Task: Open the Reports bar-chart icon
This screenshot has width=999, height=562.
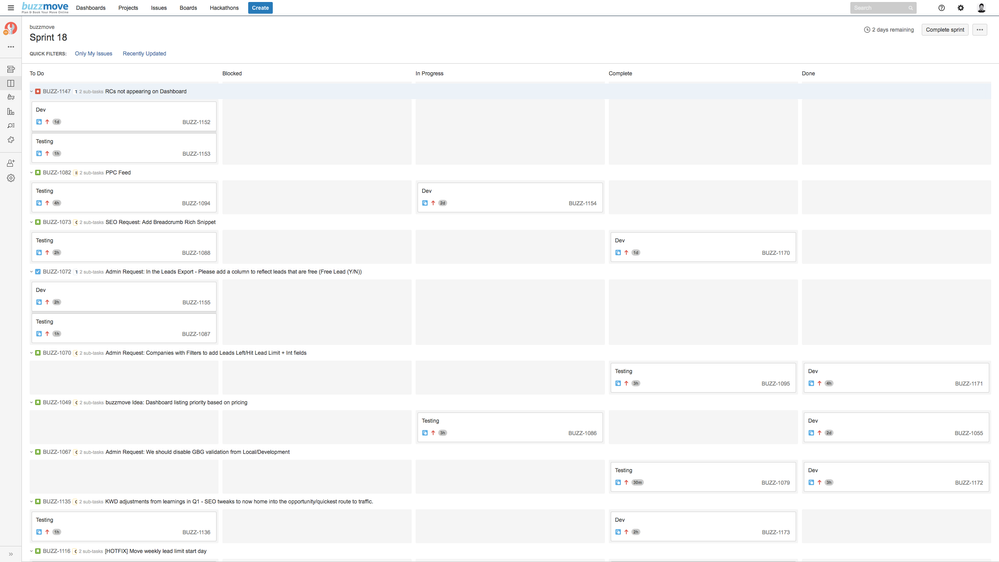Action: [11, 112]
